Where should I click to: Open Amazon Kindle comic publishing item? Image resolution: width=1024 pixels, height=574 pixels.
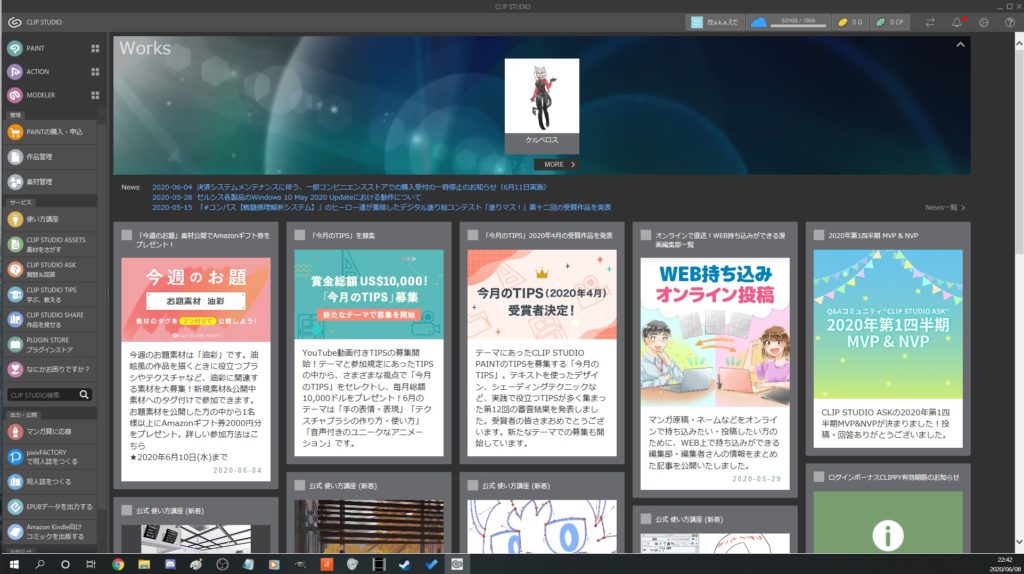(x=50, y=532)
